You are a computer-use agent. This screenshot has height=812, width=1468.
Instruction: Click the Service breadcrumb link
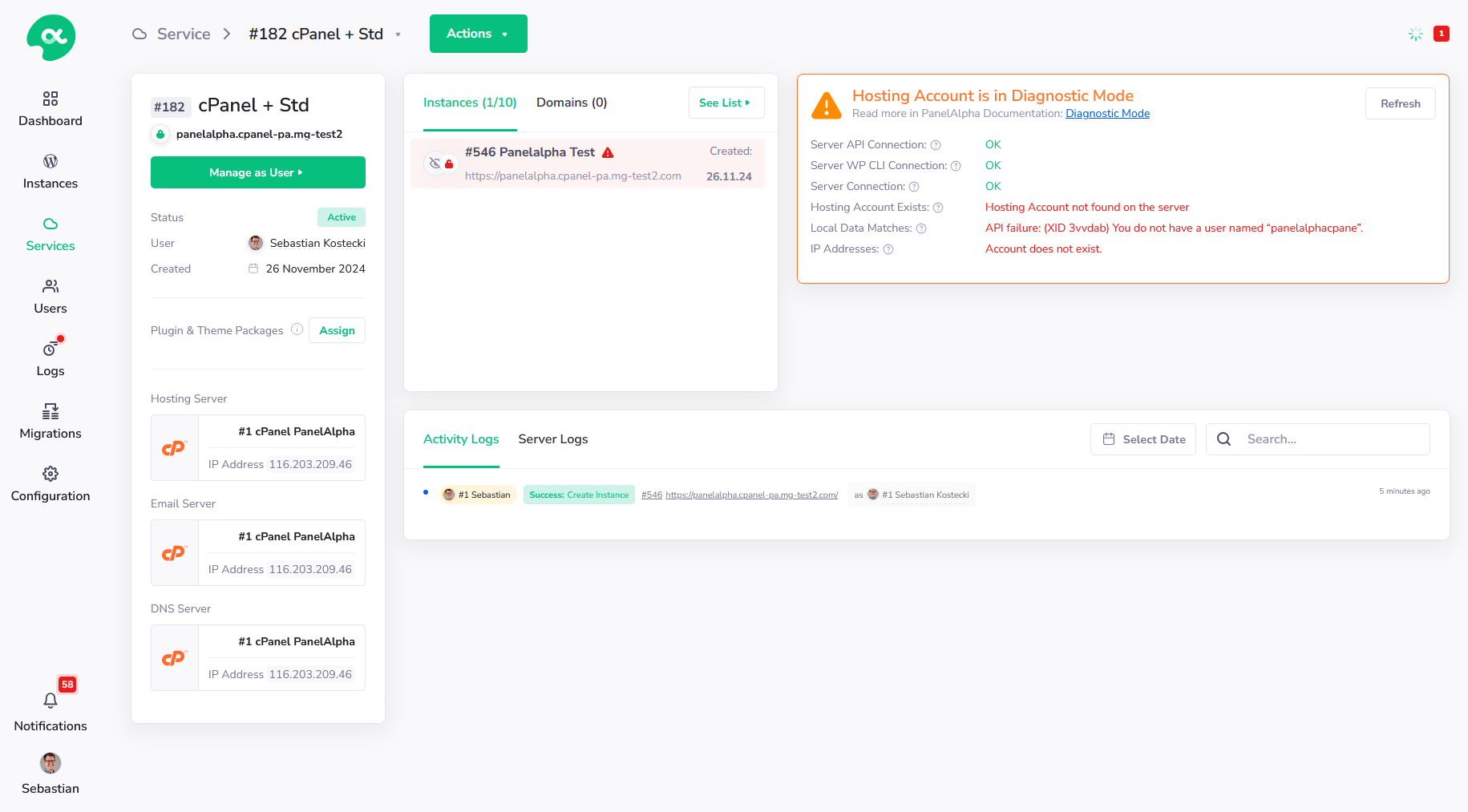click(x=184, y=34)
